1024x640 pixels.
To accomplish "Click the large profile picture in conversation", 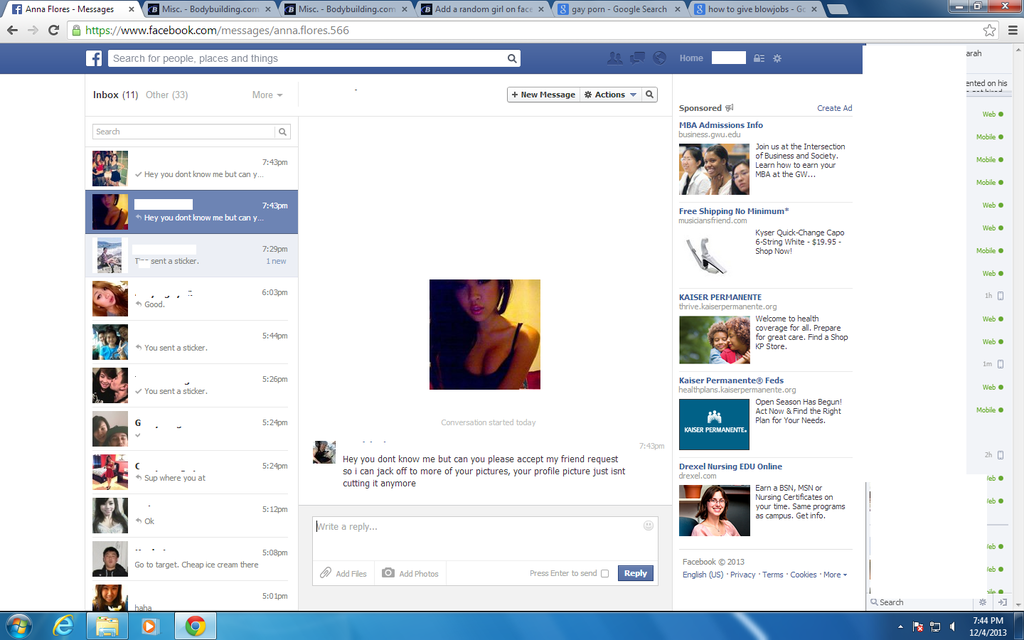I will coord(485,334).
